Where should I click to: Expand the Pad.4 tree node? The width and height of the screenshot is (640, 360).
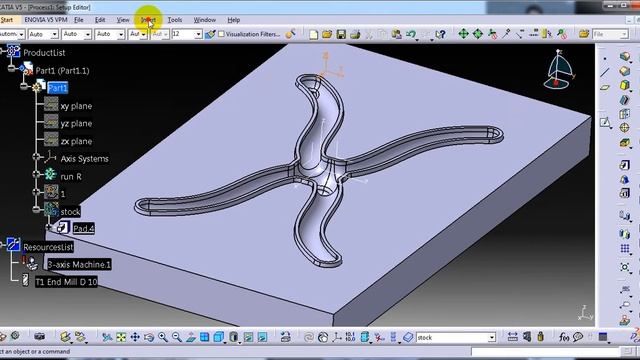[49, 227]
